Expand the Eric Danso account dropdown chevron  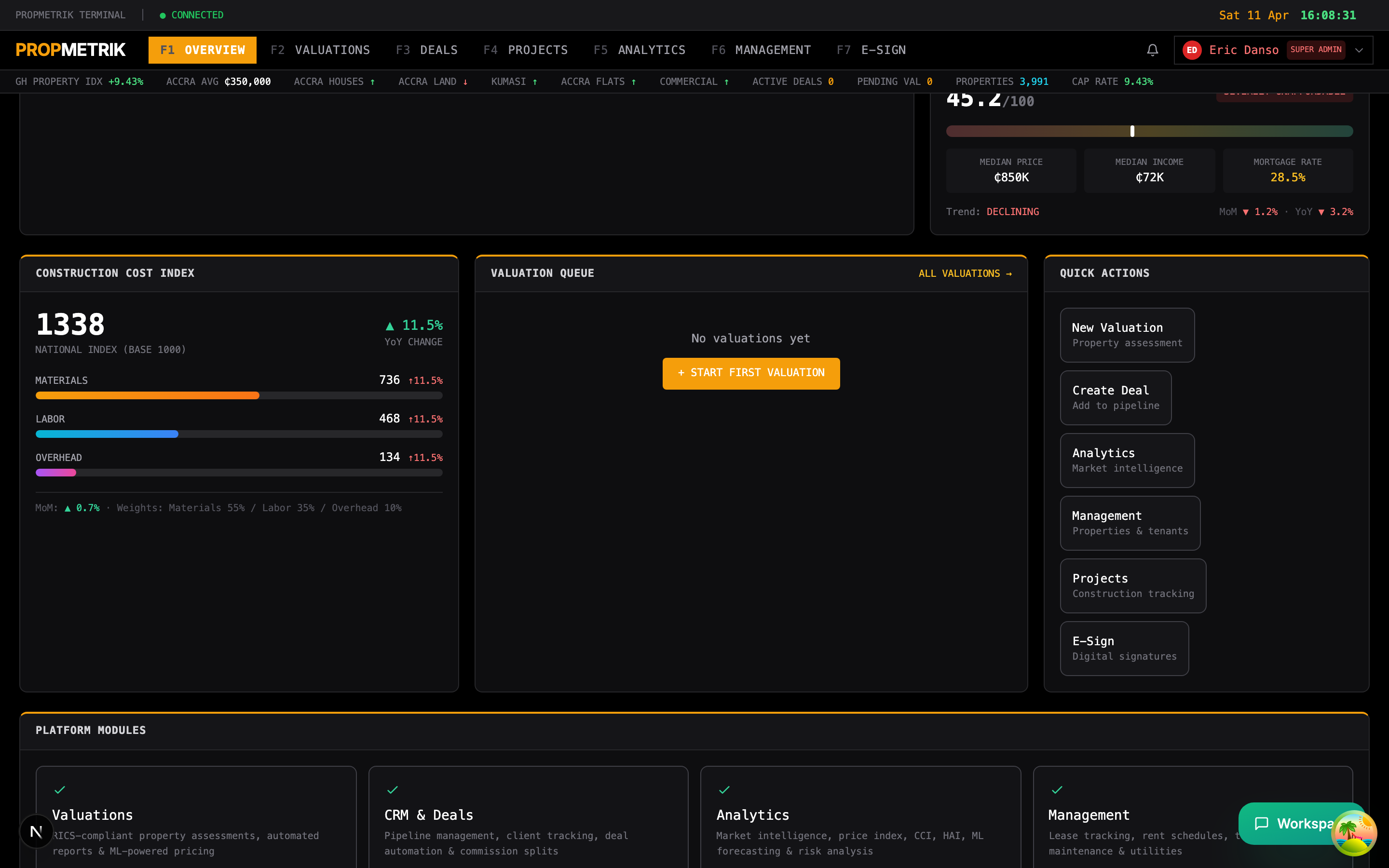coord(1359,50)
